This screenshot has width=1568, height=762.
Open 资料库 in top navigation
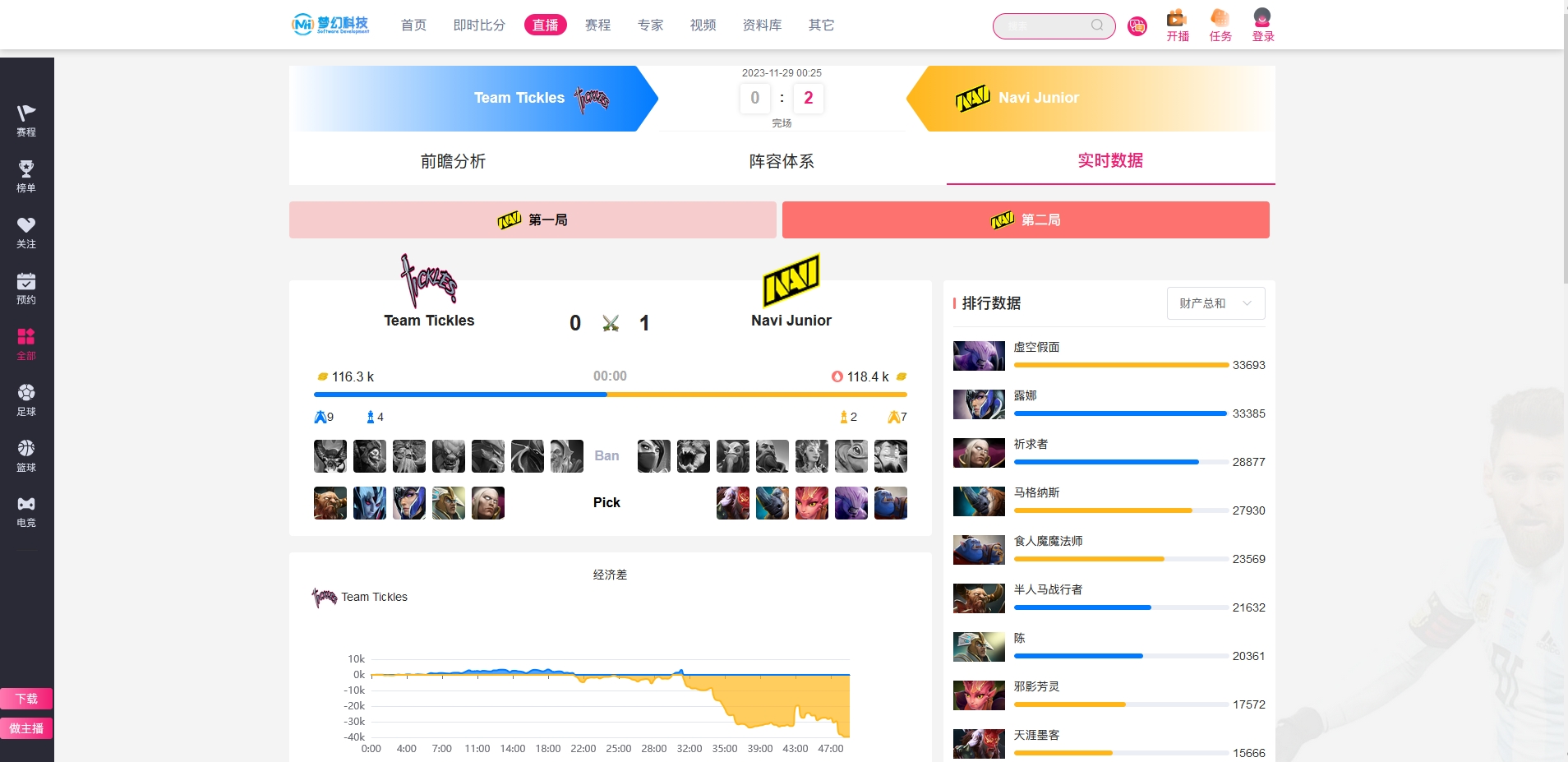point(762,25)
